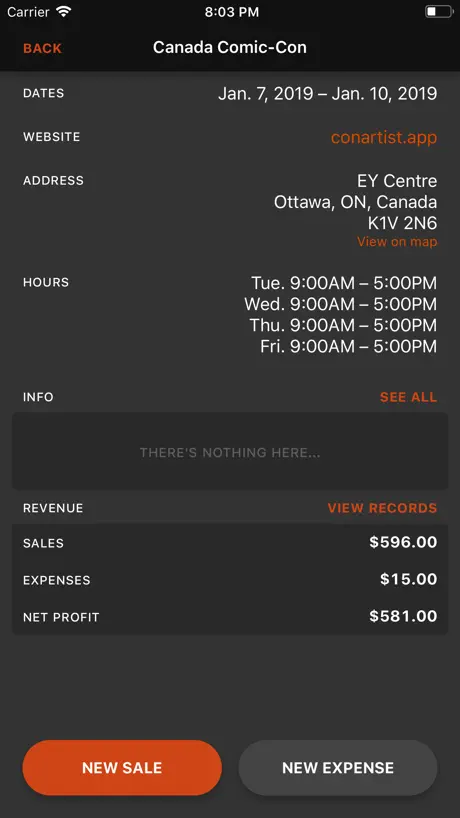Tap SEE ALL in Info section
This screenshot has height=818, width=460.
point(408,397)
